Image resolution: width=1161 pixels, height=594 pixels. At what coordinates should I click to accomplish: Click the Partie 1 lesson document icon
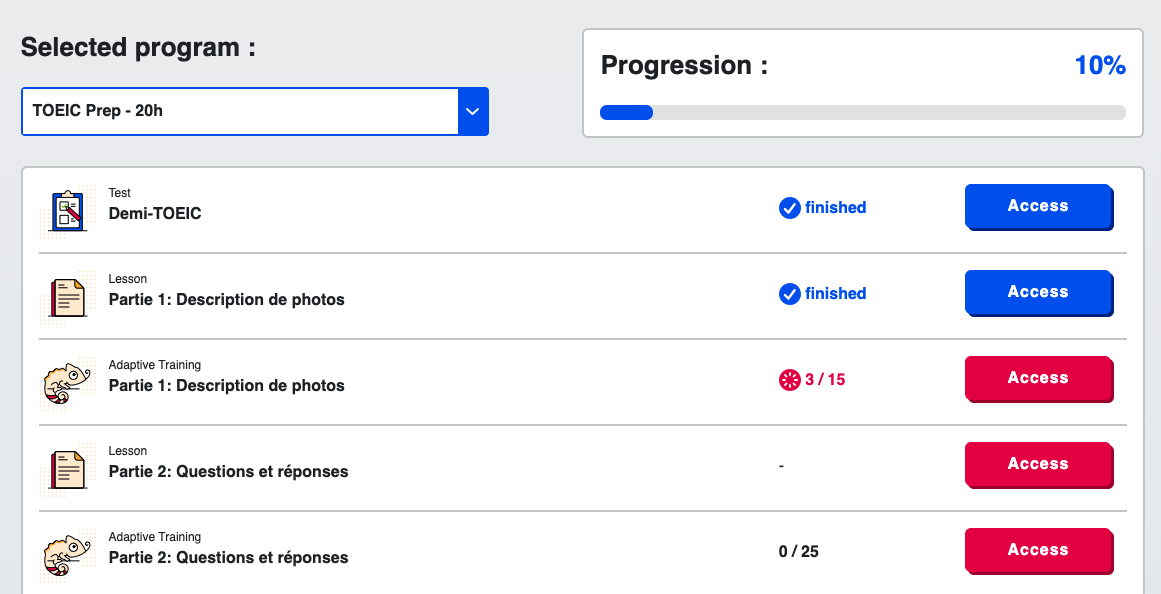click(68, 297)
